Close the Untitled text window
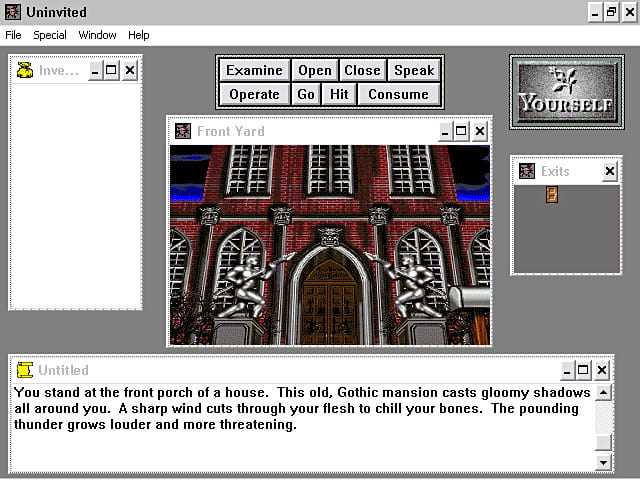The image size is (640, 480). click(602, 370)
